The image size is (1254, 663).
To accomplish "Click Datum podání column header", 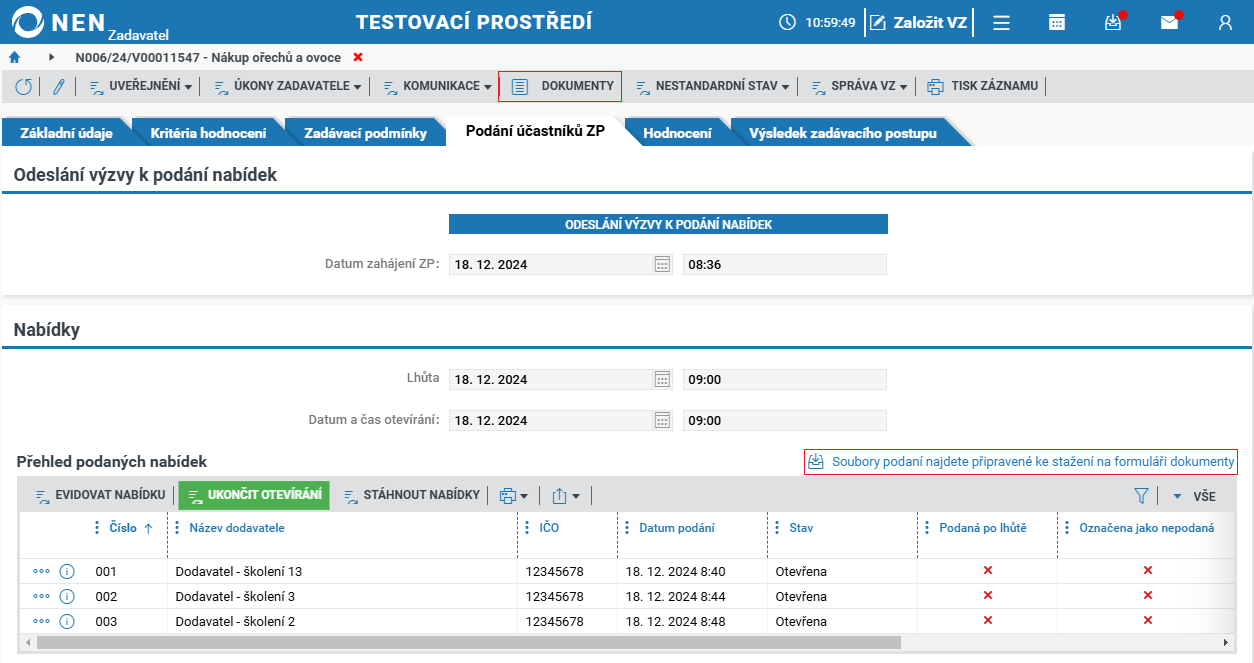I will coord(677,528).
